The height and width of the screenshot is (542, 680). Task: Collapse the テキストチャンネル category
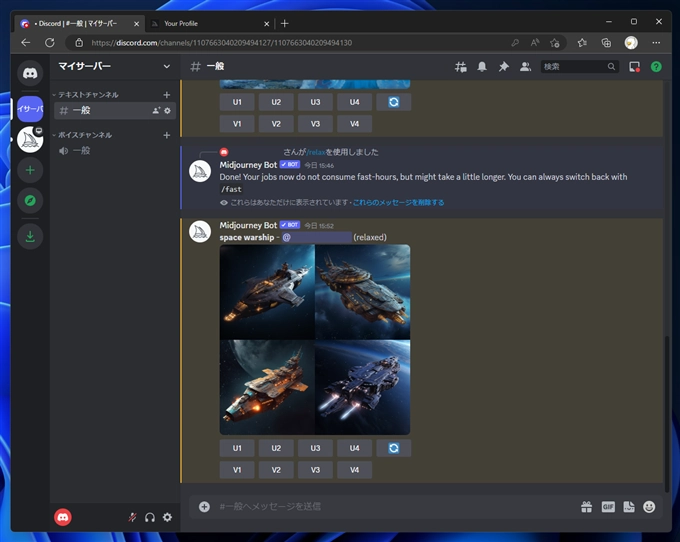pyautogui.click(x=86, y=95)
